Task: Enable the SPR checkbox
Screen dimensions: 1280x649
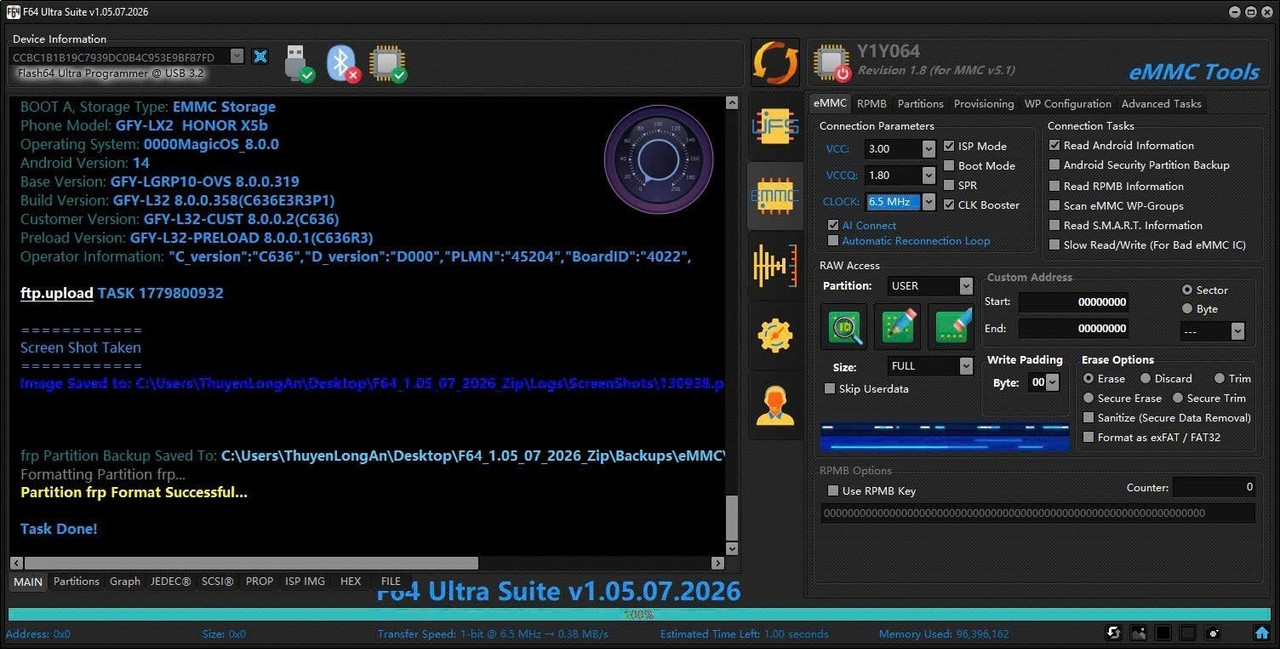Action: point(949,185)
